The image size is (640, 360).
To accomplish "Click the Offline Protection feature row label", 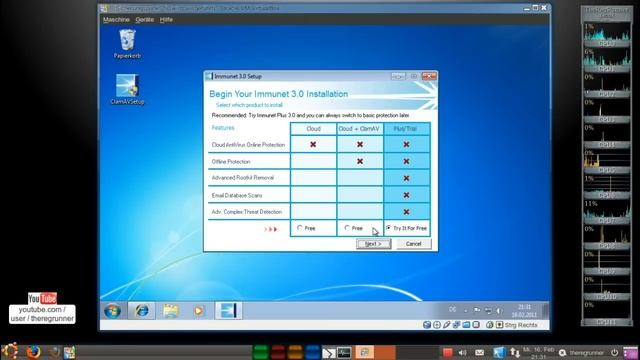I will (231, 162).
